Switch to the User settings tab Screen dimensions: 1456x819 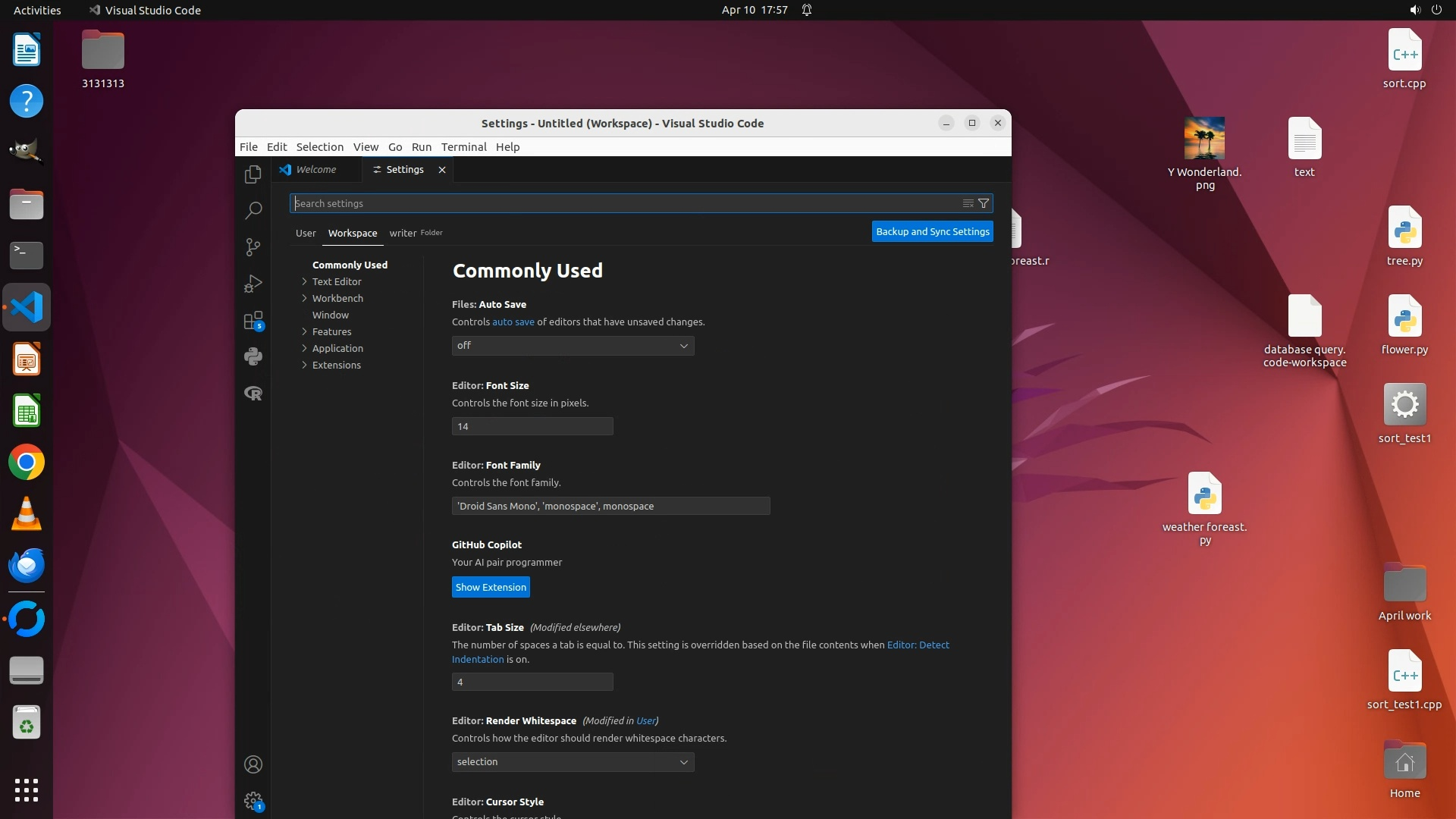point(306,233)
